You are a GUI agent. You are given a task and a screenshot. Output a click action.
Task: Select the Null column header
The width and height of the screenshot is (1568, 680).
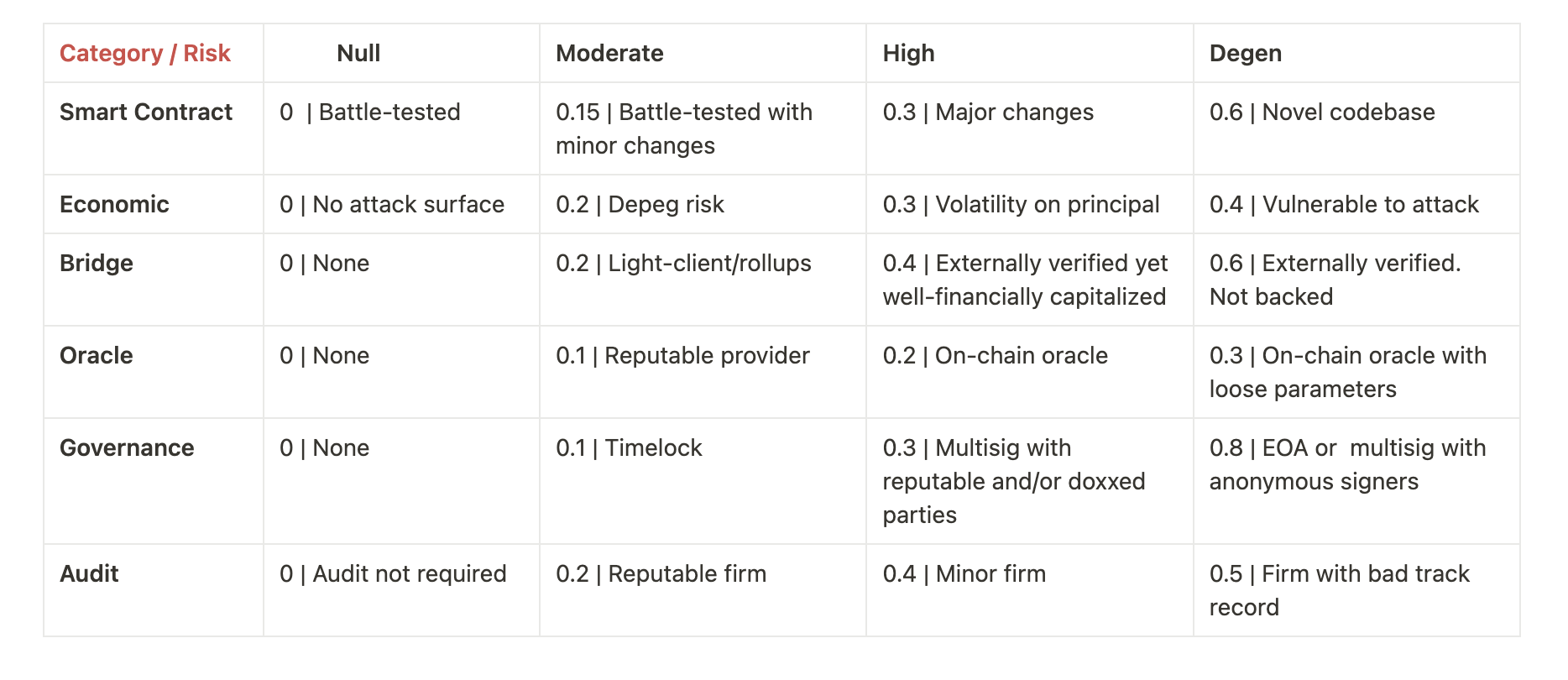[358, 54]
